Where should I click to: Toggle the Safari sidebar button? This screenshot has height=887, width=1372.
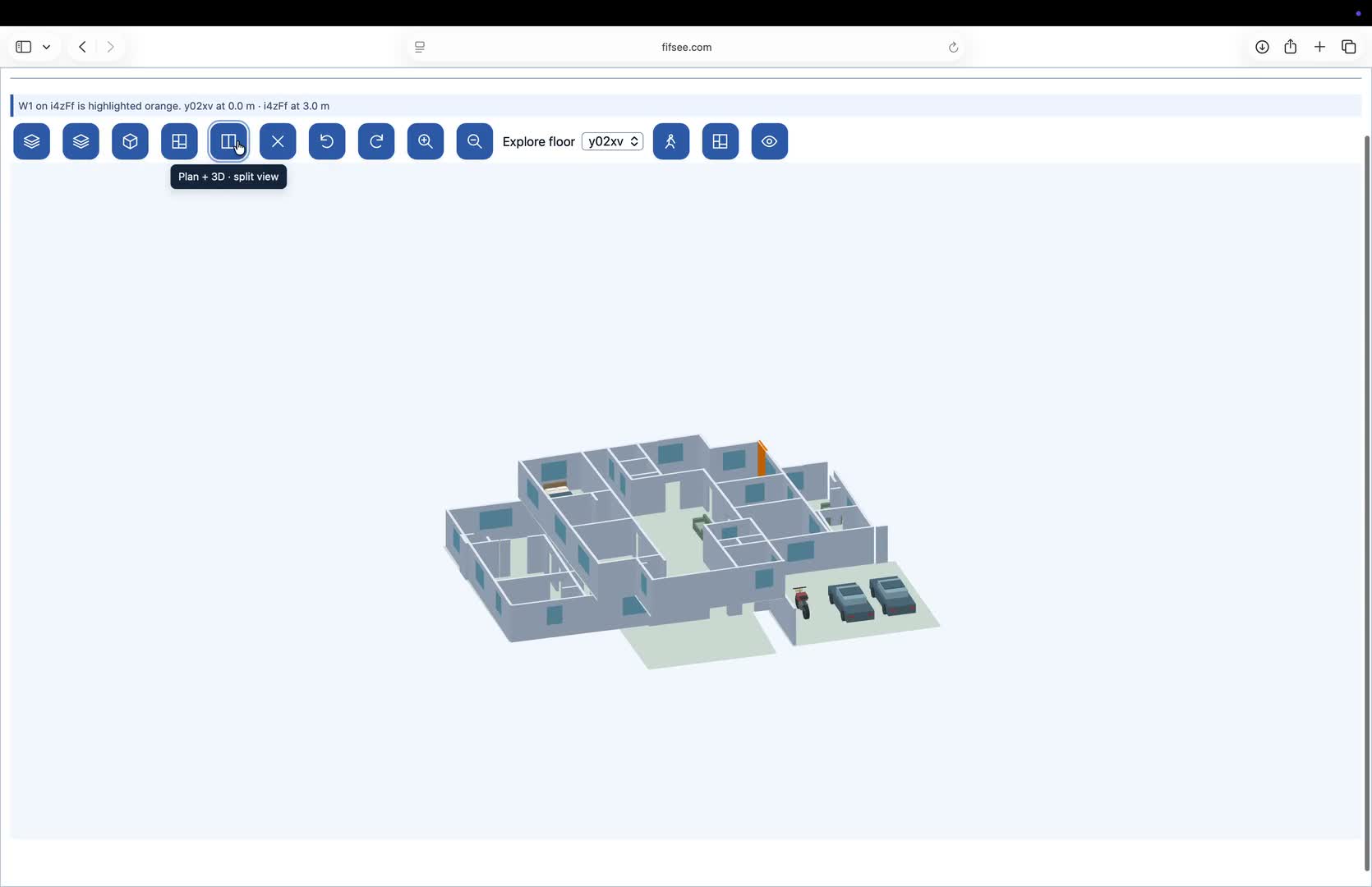pos(24,47)
